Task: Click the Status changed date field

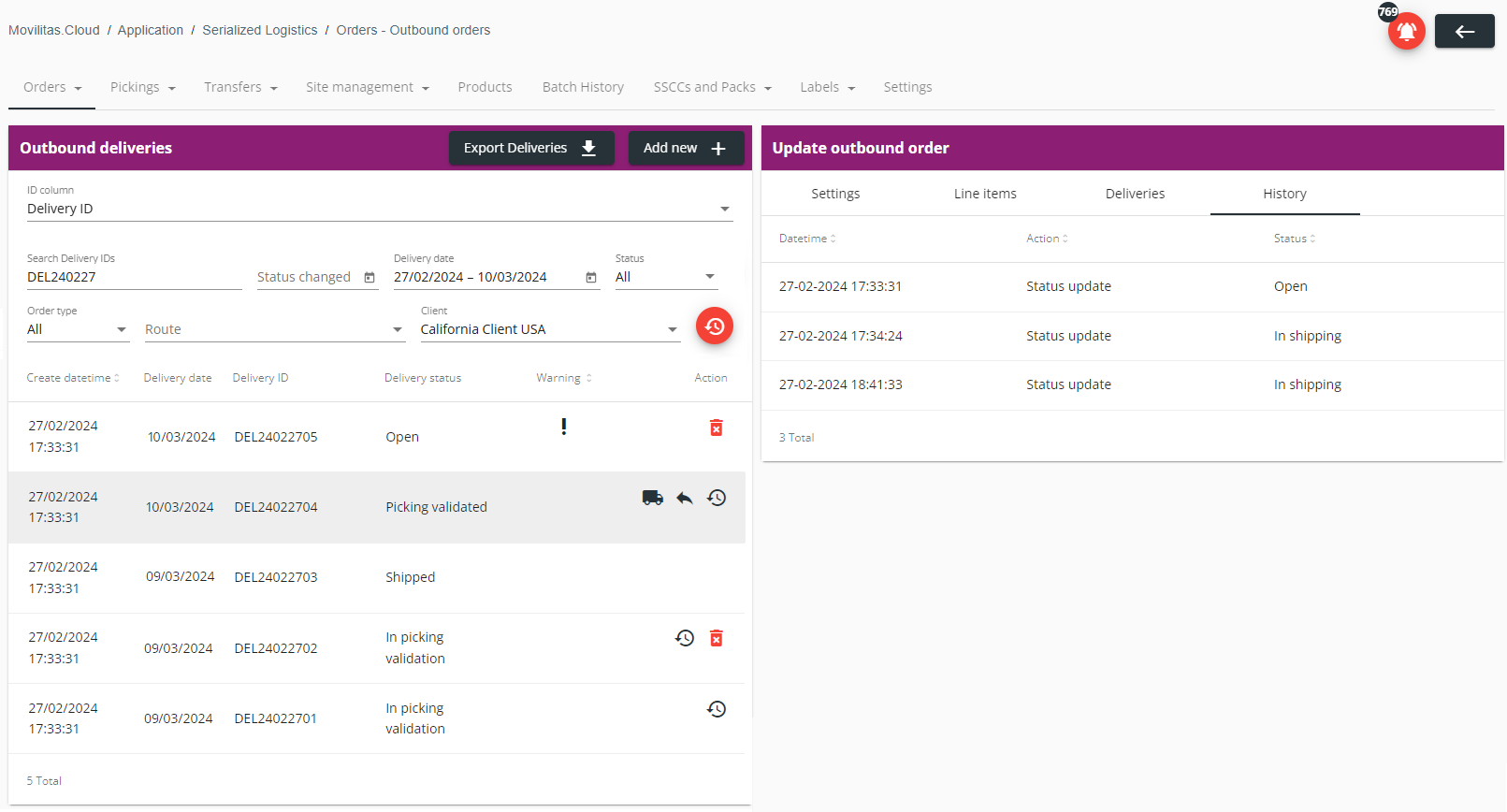Action: 317,277
